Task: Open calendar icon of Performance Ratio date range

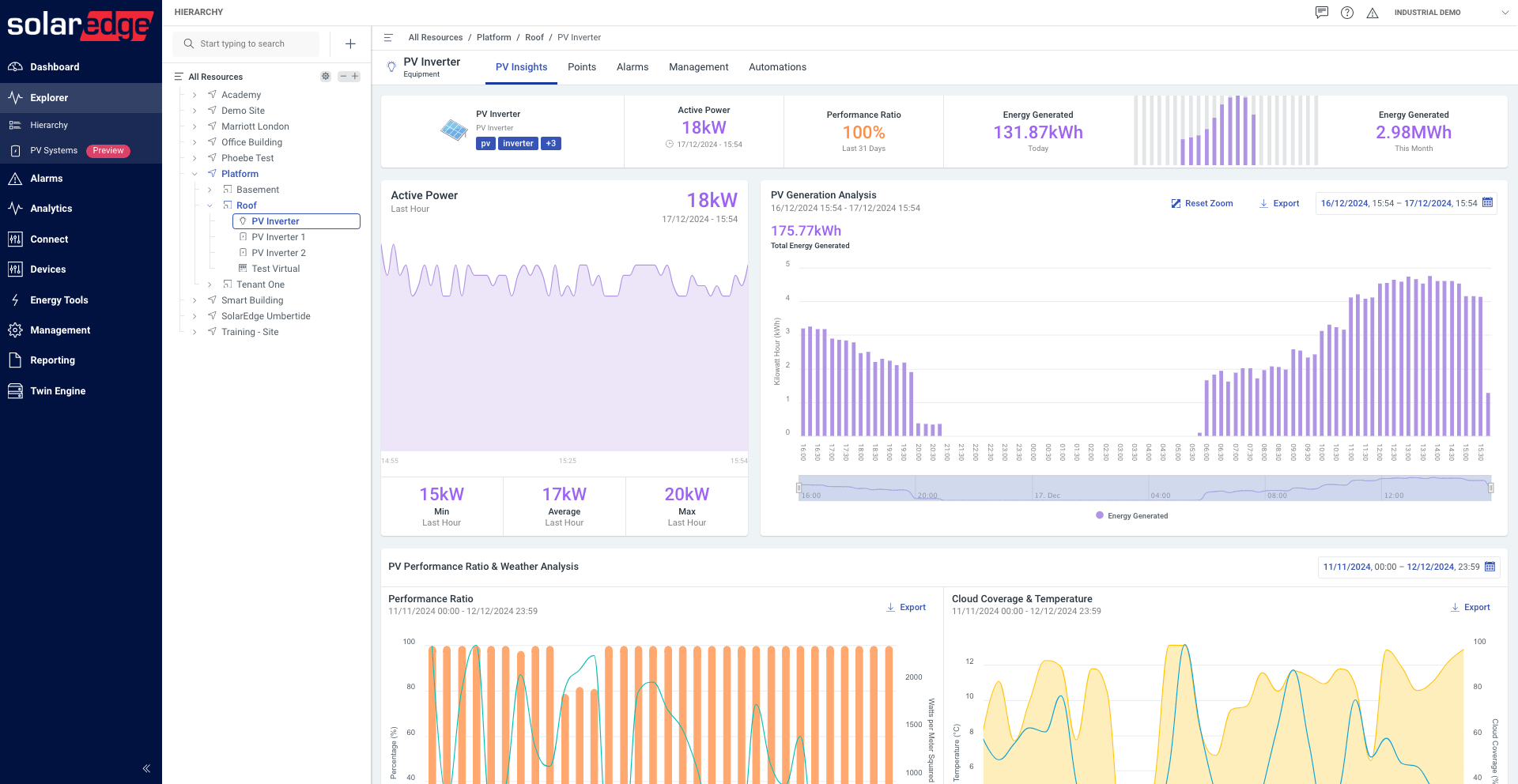Action: [1490, 567]
